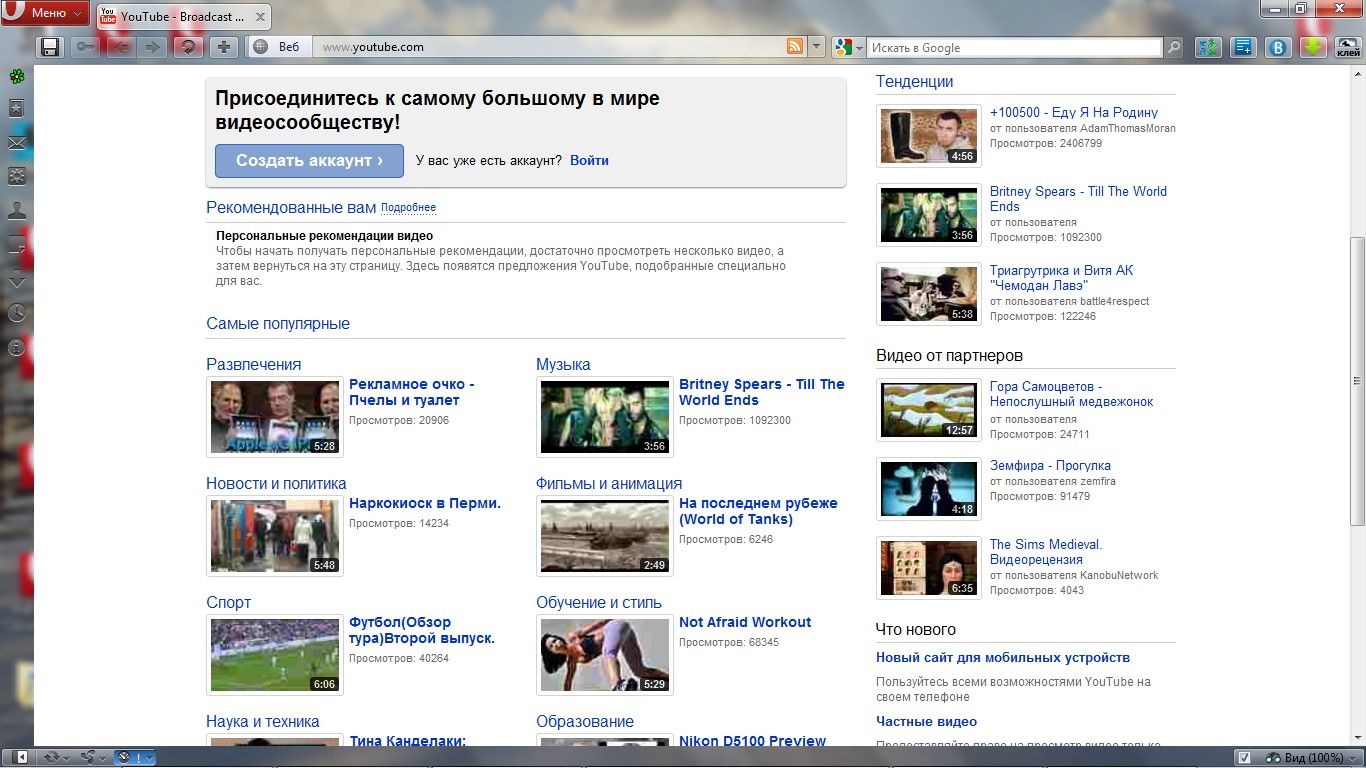Open Триагрутрика и Витя АК video link
1366x768 pixels.
pyautogui.click(x=1061, y=278)
